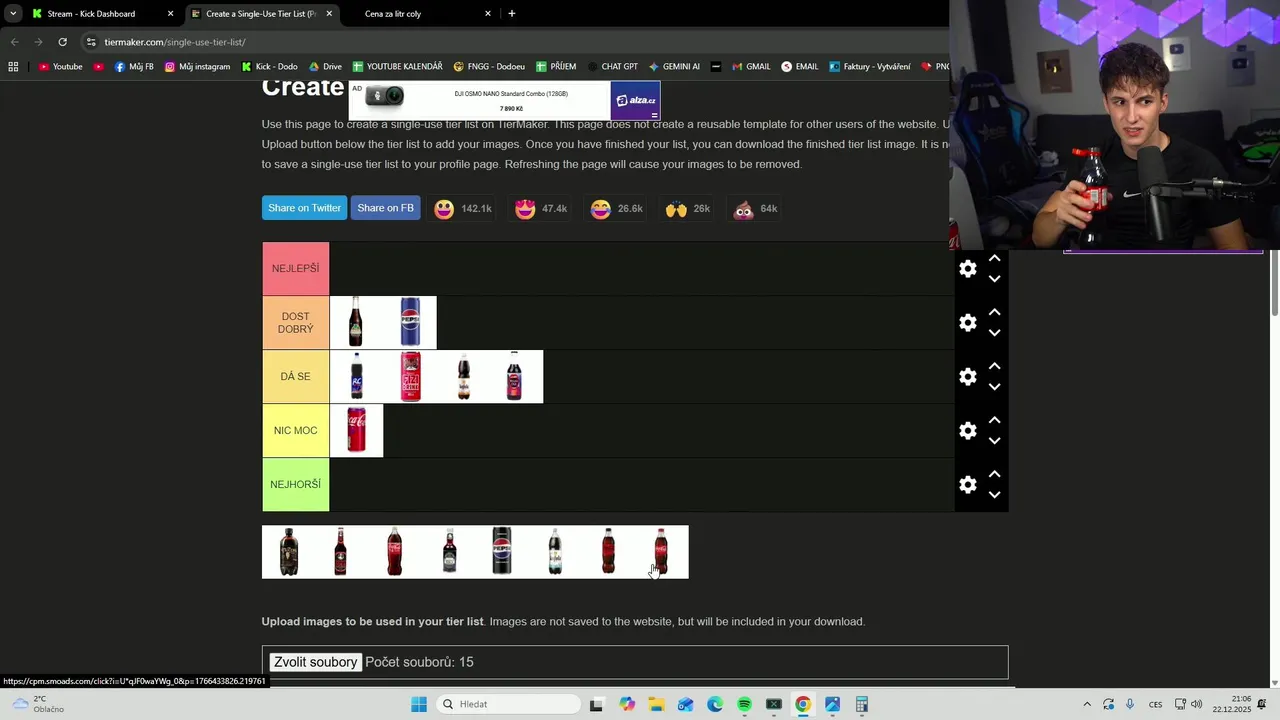Open Youtube bookmark

pyautogui.click(x=60, y=67)
